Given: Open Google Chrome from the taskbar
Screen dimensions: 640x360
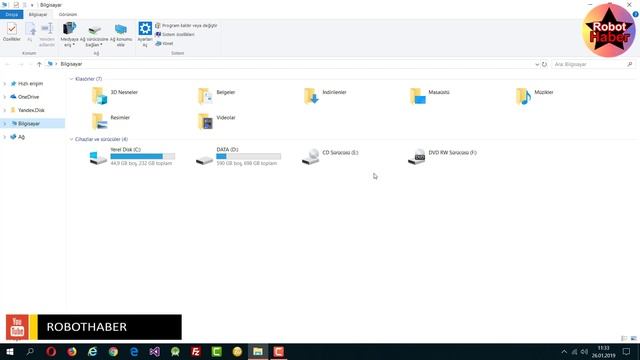Looking at the screenshot, I should click(113, 351).
